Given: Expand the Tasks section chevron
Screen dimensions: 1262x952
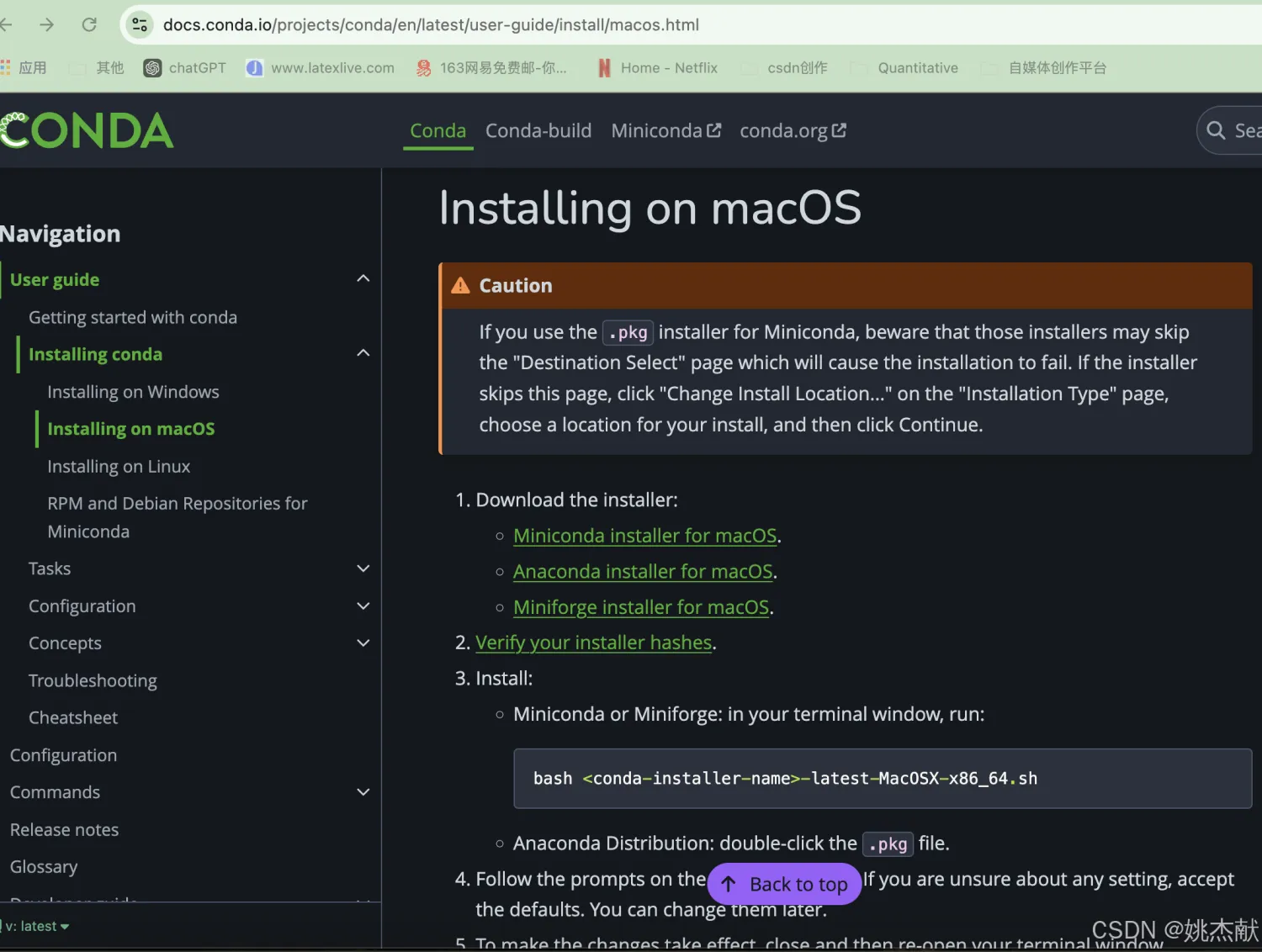Looking at the screenshot, I should pos(363,569).
